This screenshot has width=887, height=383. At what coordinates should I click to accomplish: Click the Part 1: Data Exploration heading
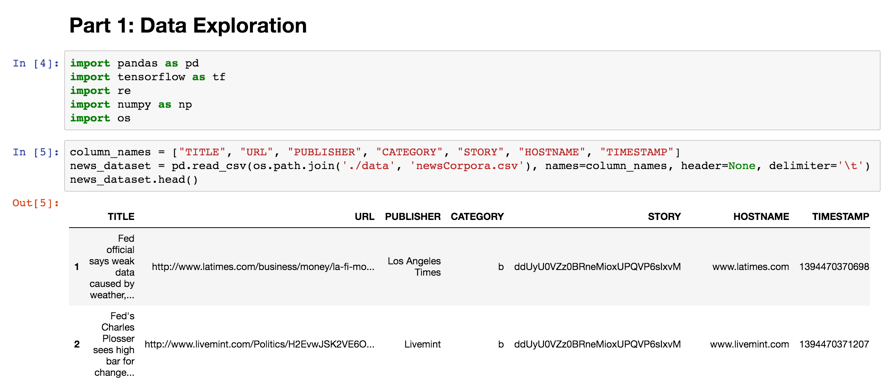coord(187,25)
